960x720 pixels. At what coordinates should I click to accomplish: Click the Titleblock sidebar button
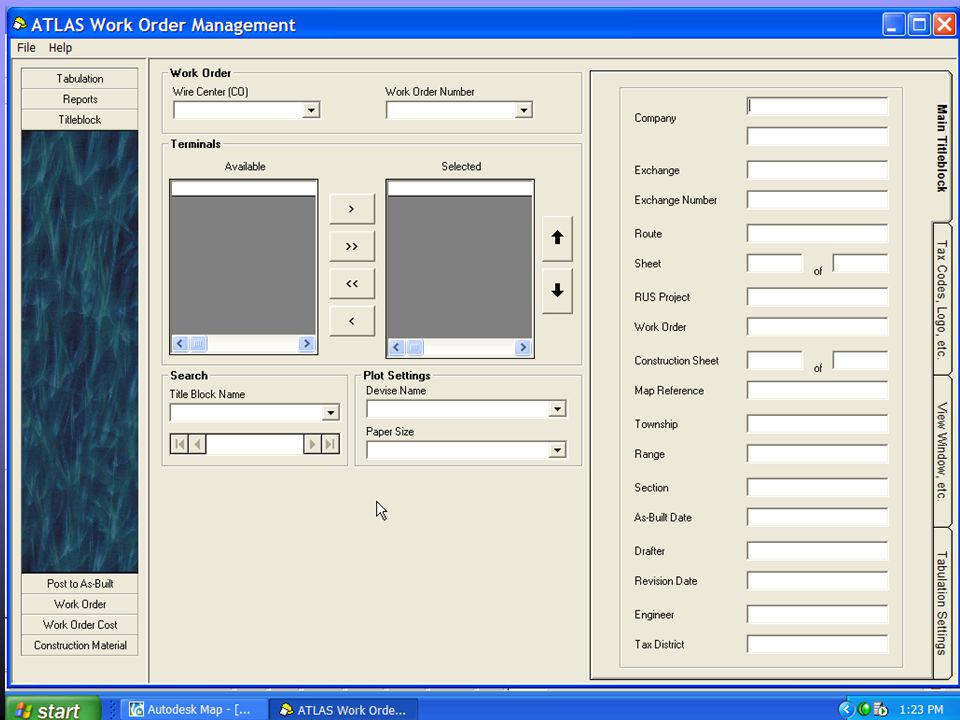[x=80, y=119]
